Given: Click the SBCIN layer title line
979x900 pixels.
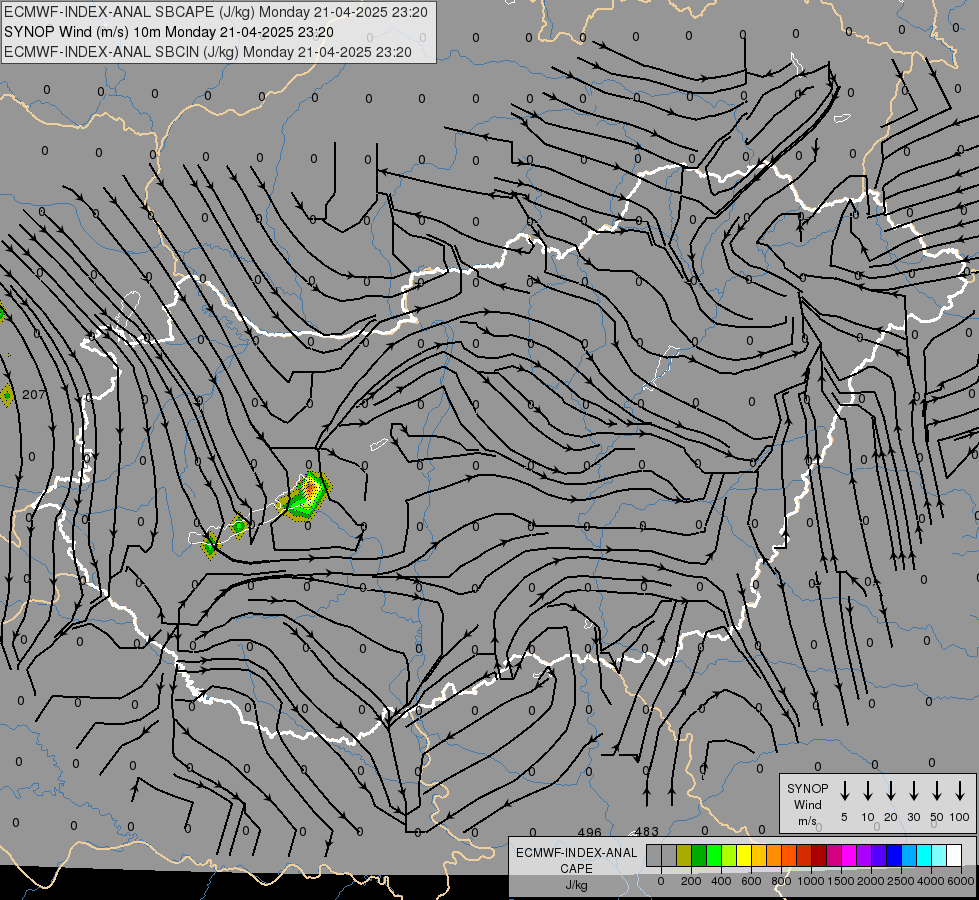Looking at the screenshot, I should 208,52.
